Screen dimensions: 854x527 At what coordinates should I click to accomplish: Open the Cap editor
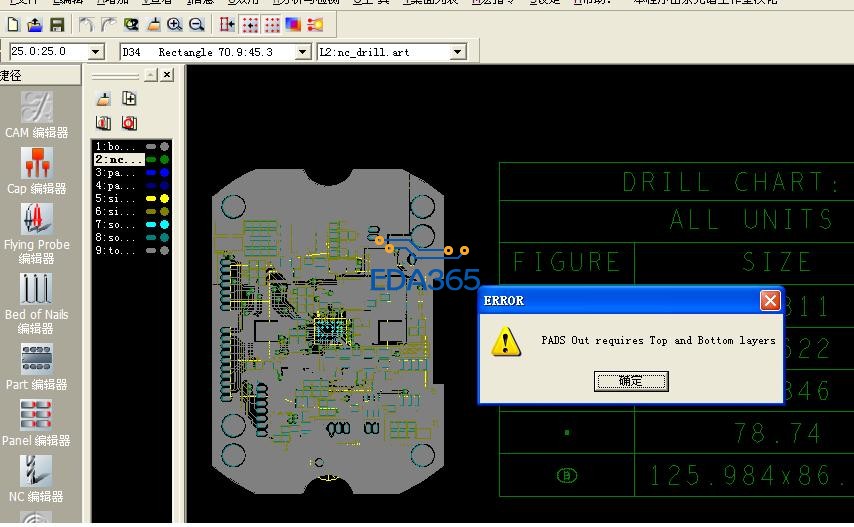(x=36, y=171)
